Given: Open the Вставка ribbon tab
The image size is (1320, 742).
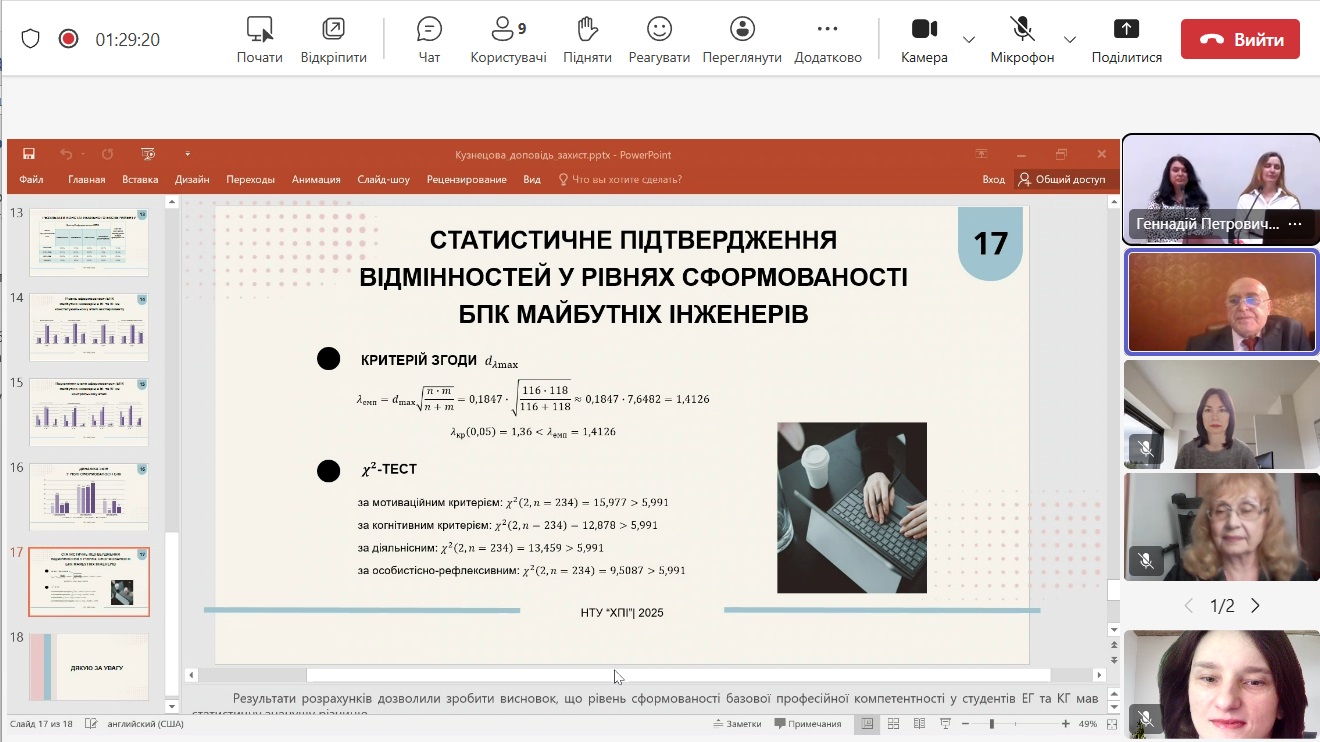Looking at the screenshot, I should pos(140,180).
